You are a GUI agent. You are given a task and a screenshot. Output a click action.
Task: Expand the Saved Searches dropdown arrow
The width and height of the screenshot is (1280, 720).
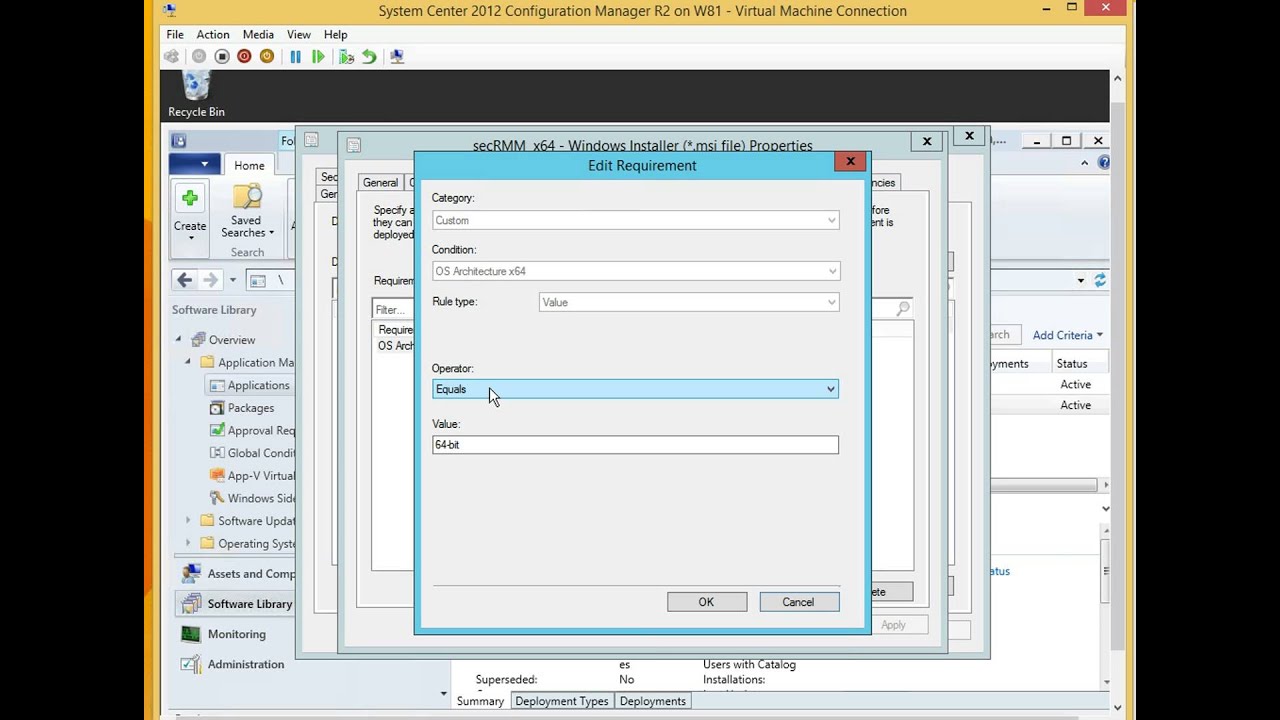[x=271, y=233]
